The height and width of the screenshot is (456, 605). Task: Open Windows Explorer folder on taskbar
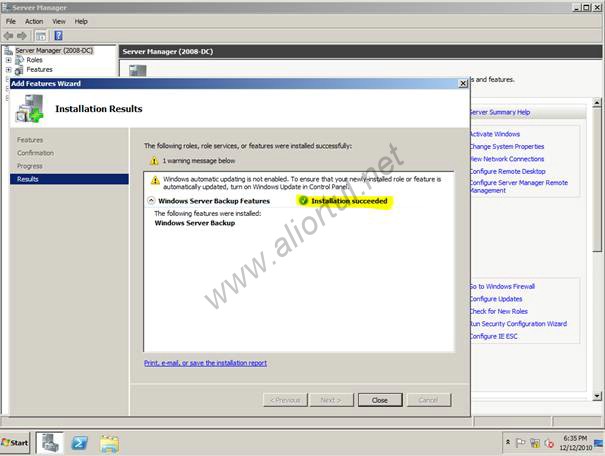(110, 443)
